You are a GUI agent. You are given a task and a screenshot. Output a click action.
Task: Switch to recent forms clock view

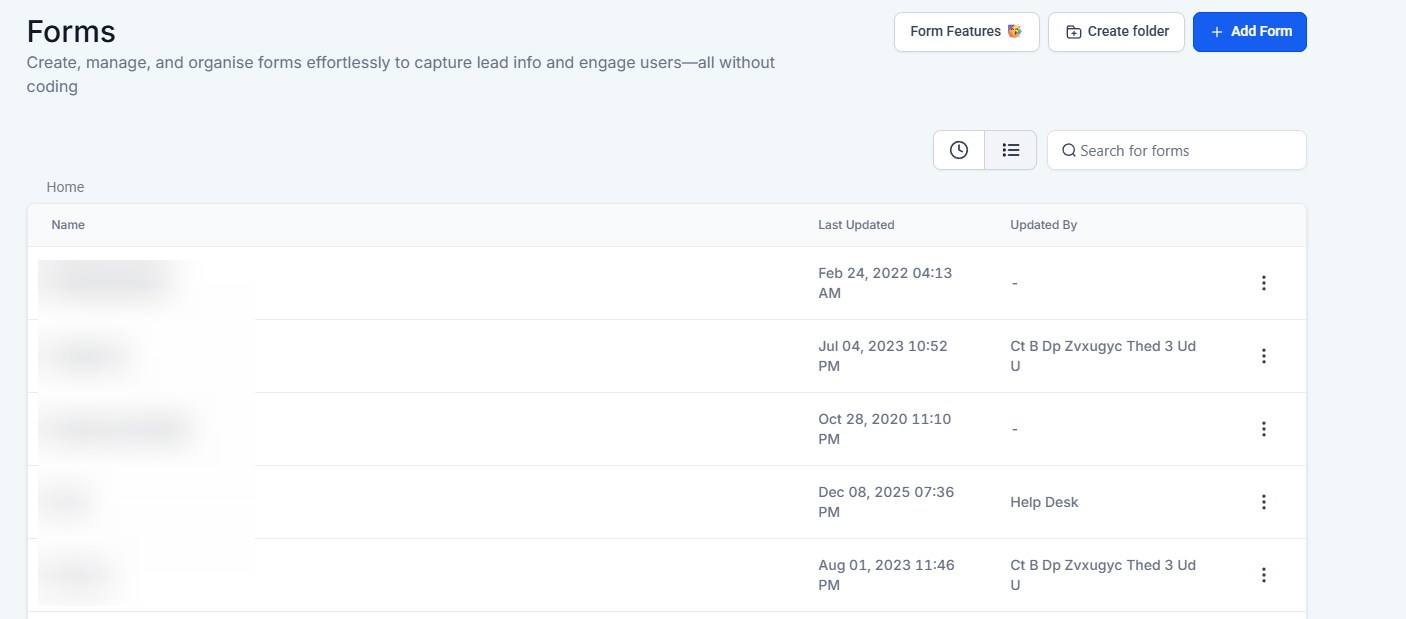point(959,150)
